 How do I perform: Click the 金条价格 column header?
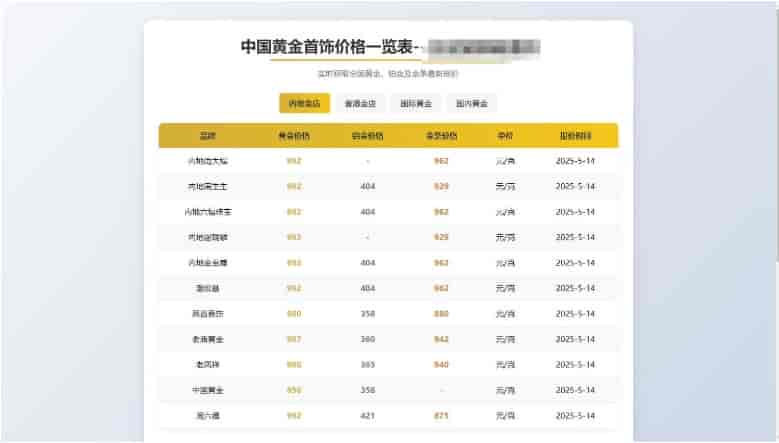[x=441, y=136]
